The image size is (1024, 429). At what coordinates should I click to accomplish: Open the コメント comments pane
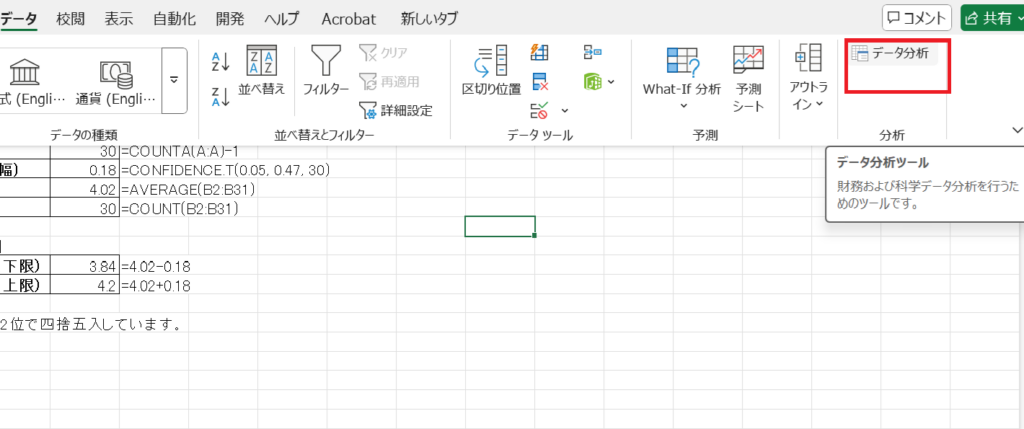point(917,18)
